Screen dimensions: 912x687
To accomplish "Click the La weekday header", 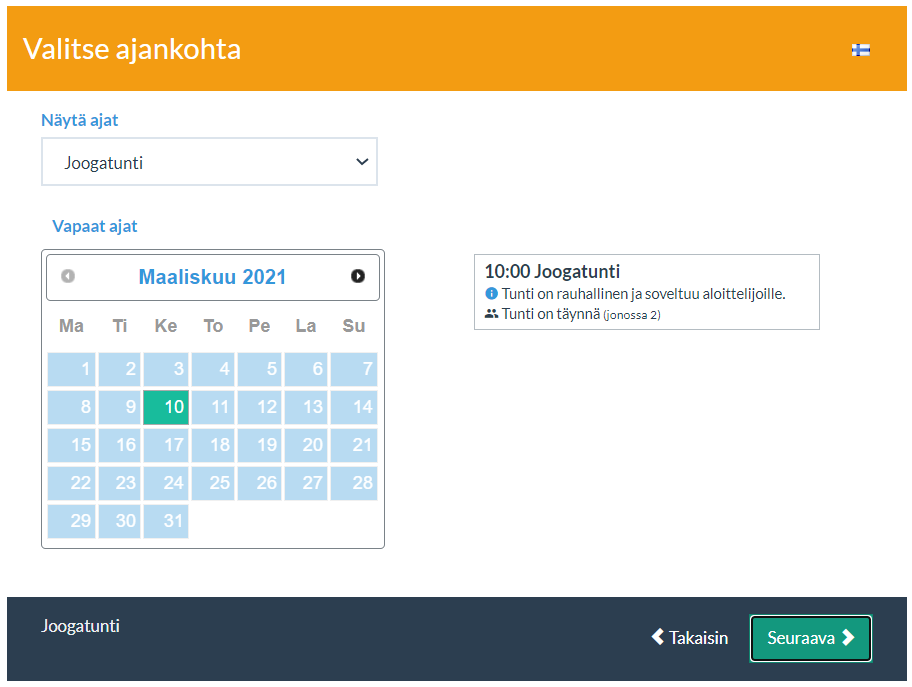I will (x=306, y=326).
